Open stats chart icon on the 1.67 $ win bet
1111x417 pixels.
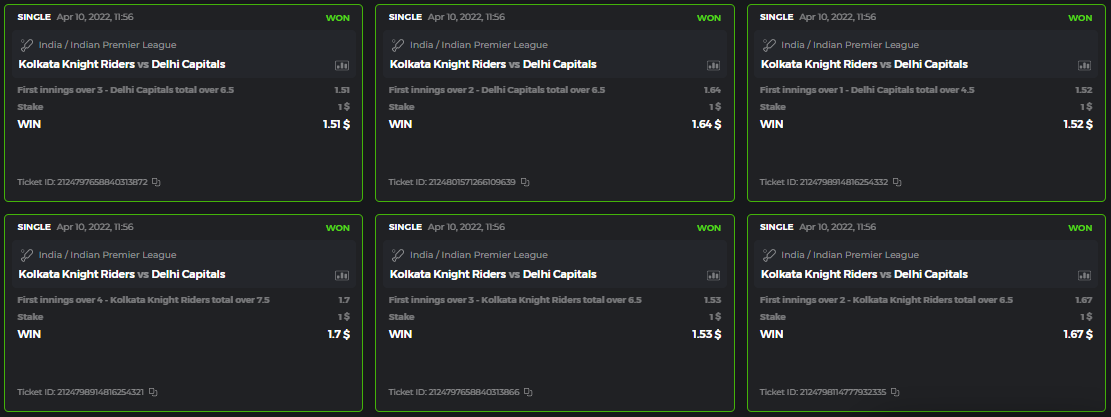[1084, 275]
